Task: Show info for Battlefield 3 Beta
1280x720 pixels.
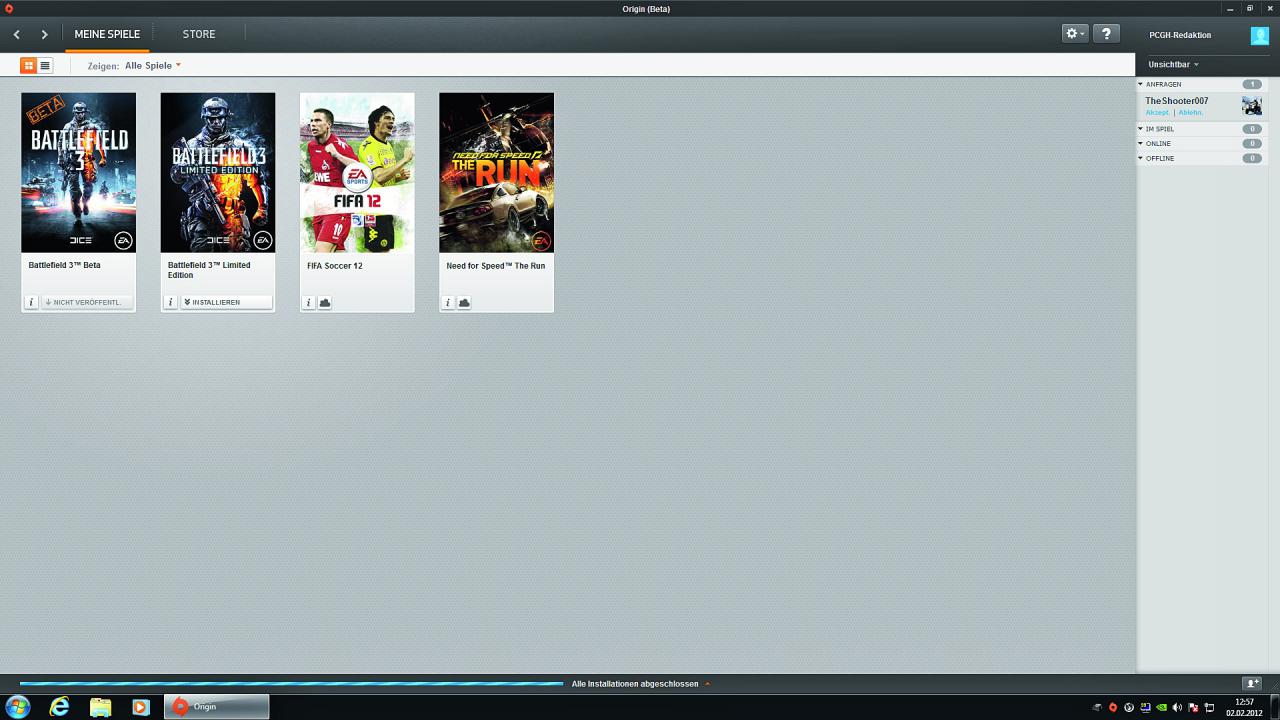Action: [31, 302]
